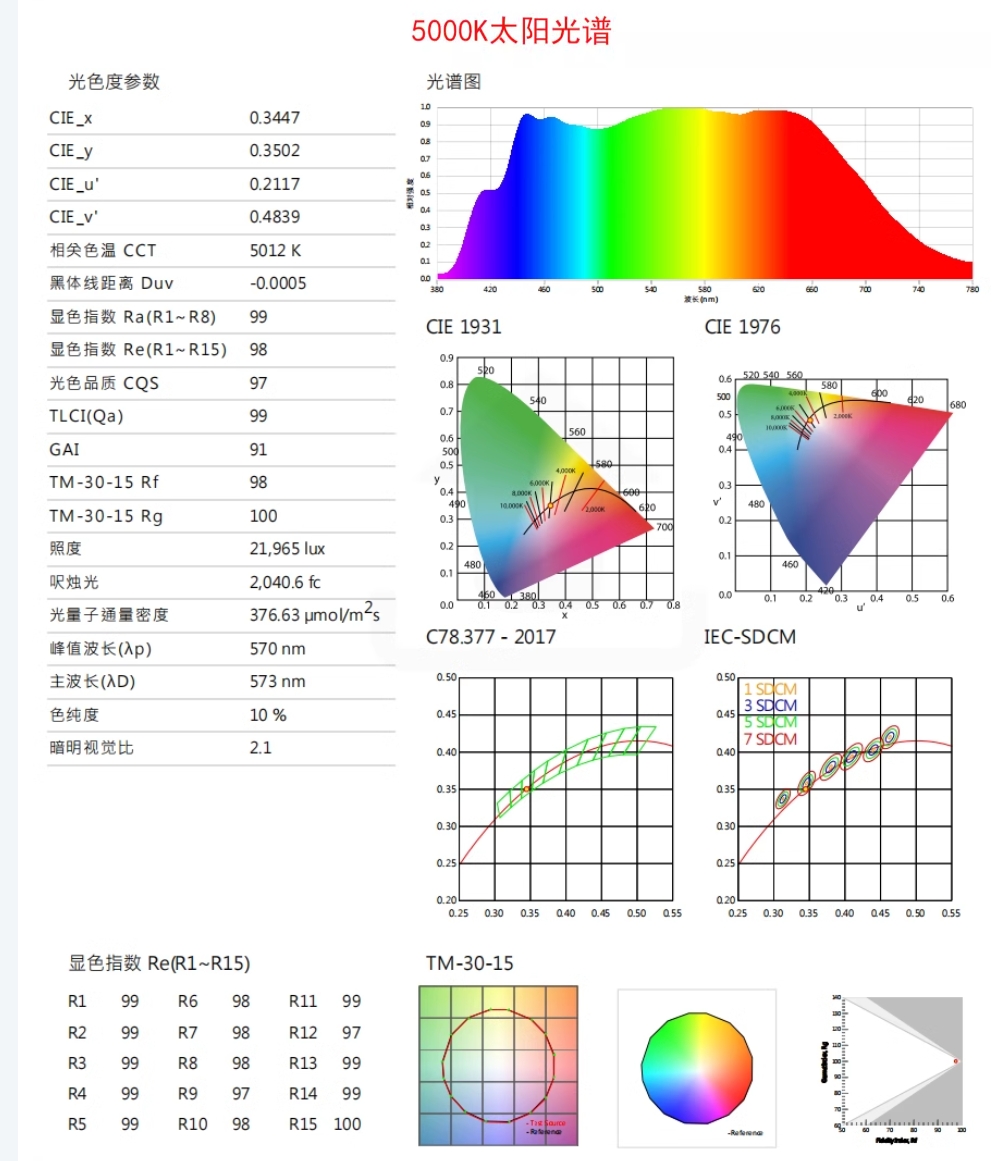Click the "1 SDCM" orange legend entry
The image size is (1002, 1161).
pyautogui.click(x=770, y=689)
